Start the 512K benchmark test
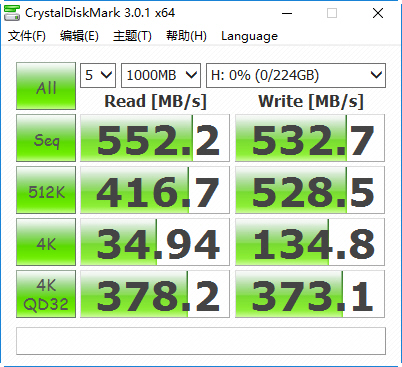This screenshot has height=367, width=402. [x=46, y=190]
